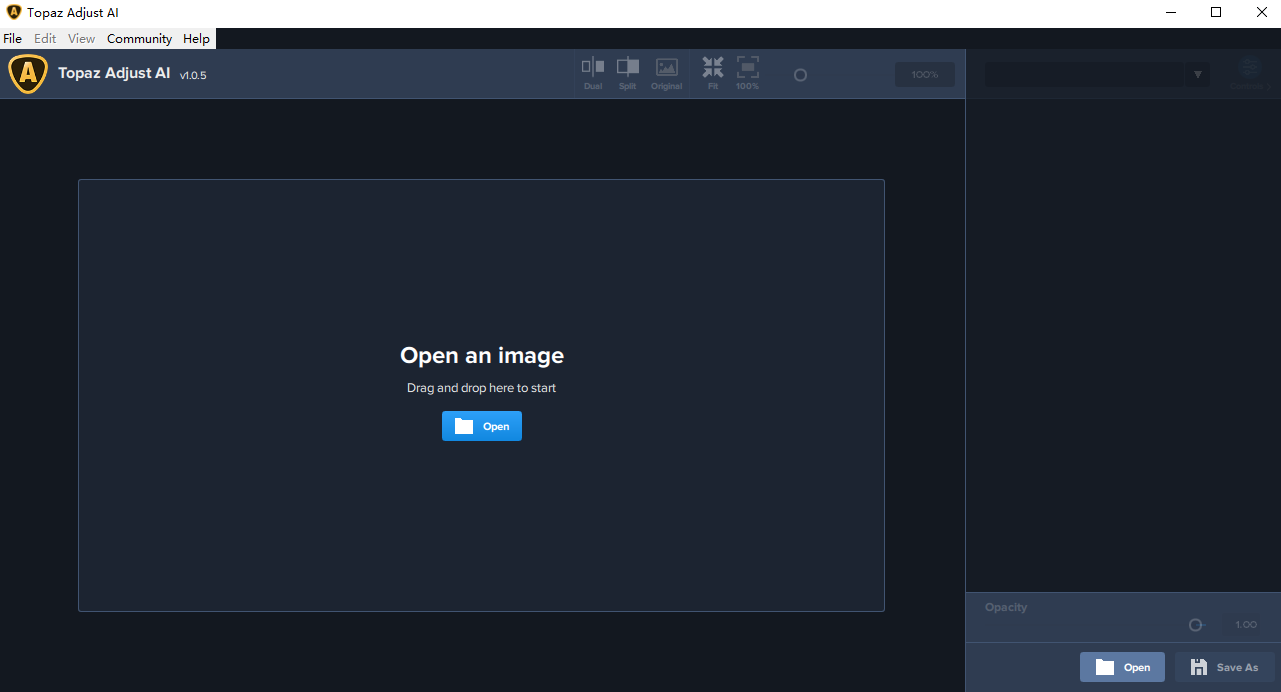Maximize the Topaz Adjust AI window
Image resolution: width=1281 pixels, height=692 pixels.
pos(1216,13)
